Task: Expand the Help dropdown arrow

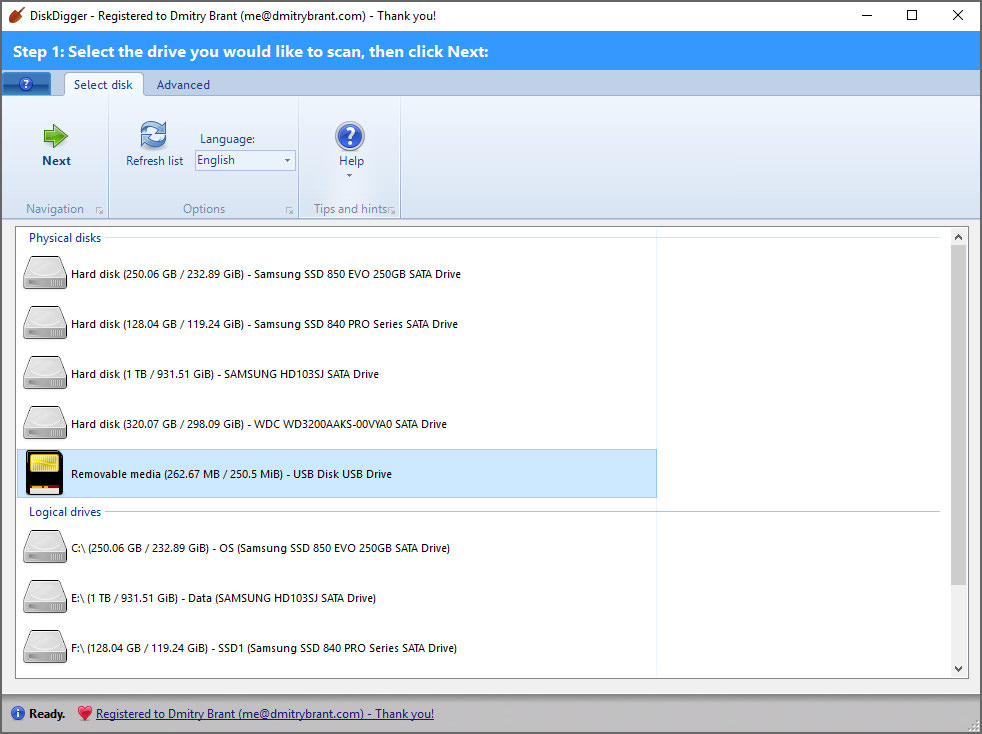Action: (x=349, y=176)
